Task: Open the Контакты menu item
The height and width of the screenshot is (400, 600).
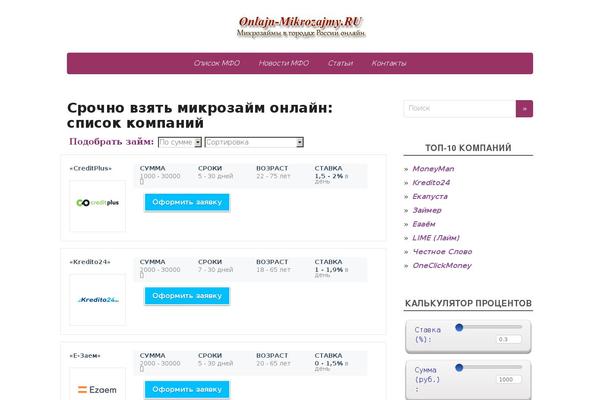Action: tap(389, 63)
